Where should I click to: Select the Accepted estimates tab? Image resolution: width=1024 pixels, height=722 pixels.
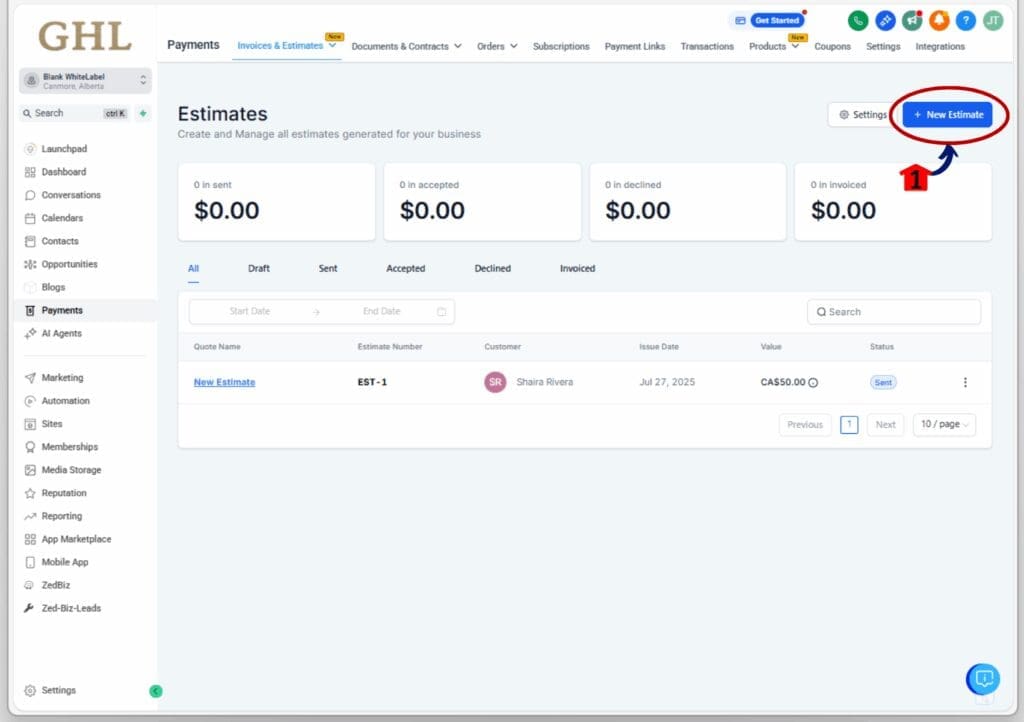[x=405, y=269]
